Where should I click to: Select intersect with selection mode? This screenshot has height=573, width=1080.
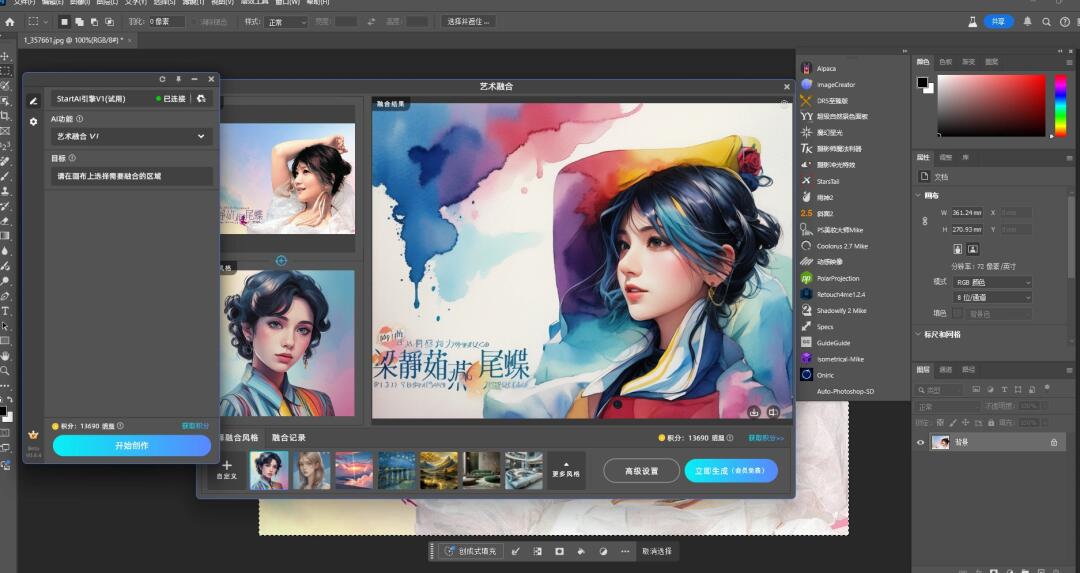110,22
